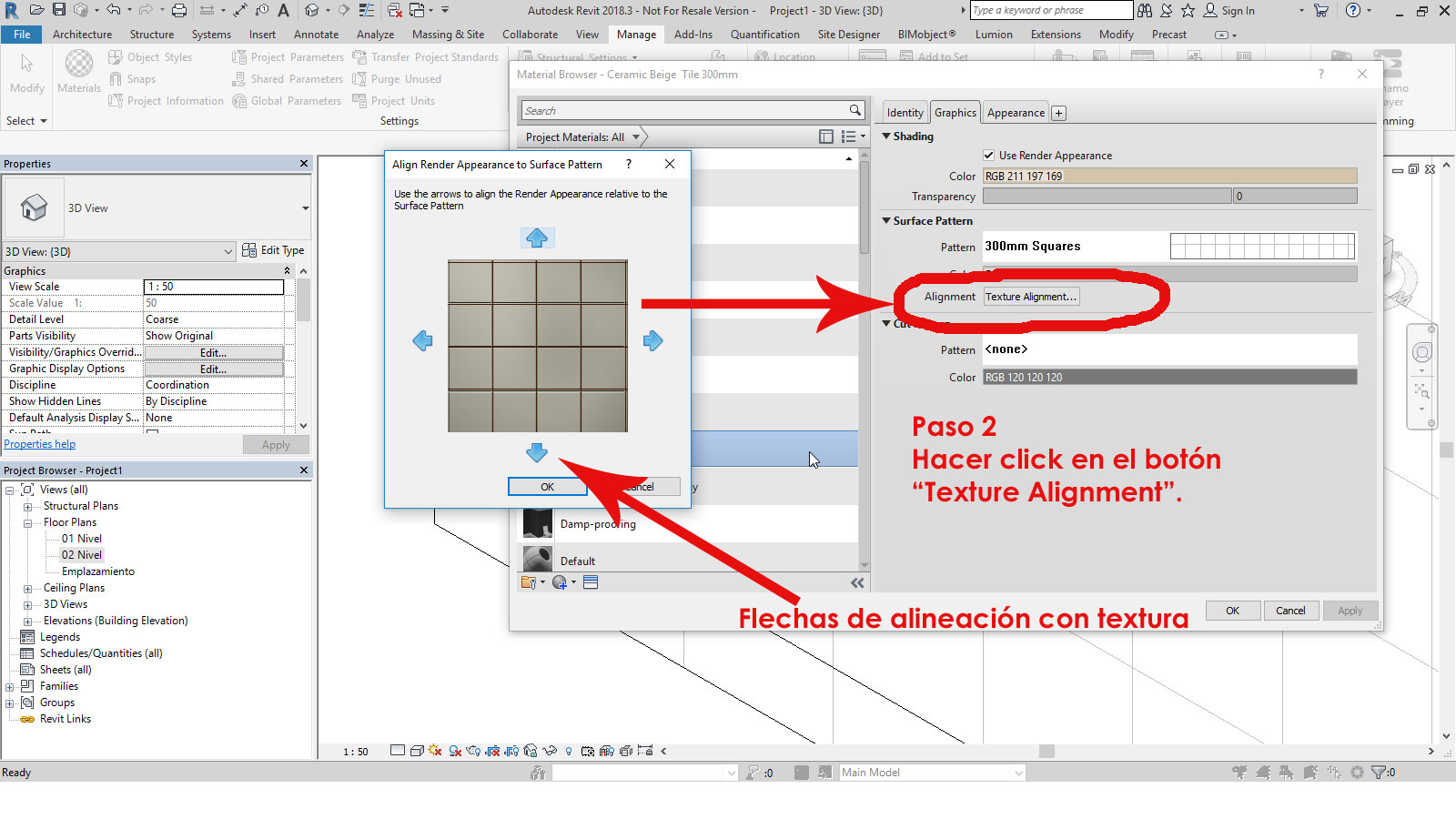The width and height of the screenshot is (1456, 819).
Task: Collapse the material library panel chevrons
Action: tap(857, 582)
